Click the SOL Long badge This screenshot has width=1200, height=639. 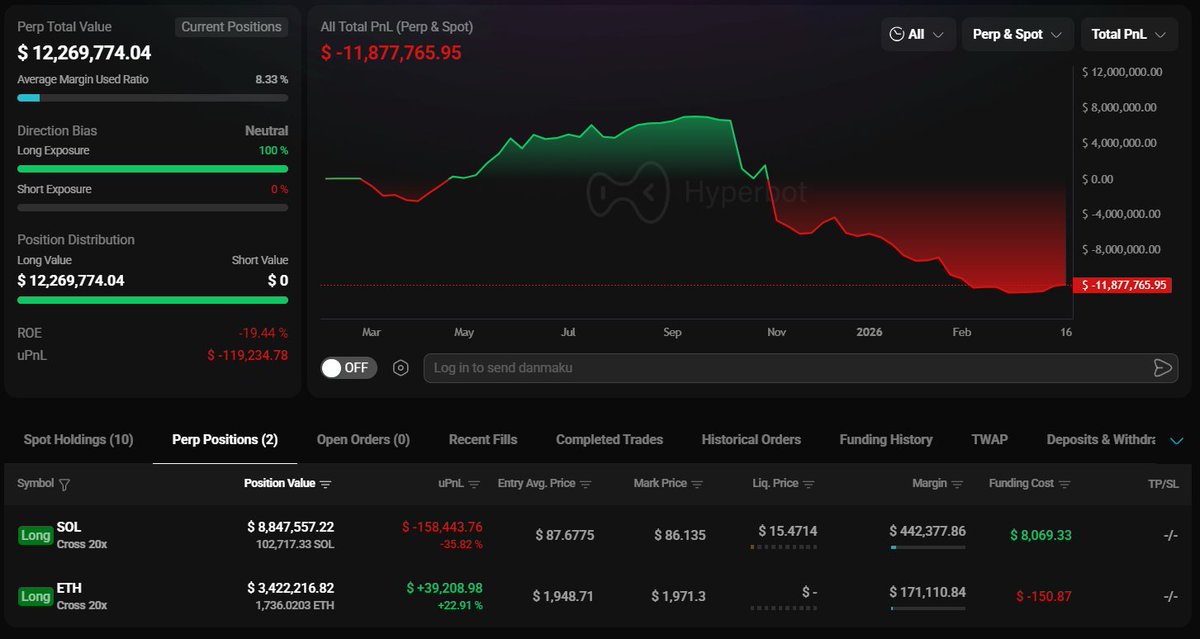35,535
